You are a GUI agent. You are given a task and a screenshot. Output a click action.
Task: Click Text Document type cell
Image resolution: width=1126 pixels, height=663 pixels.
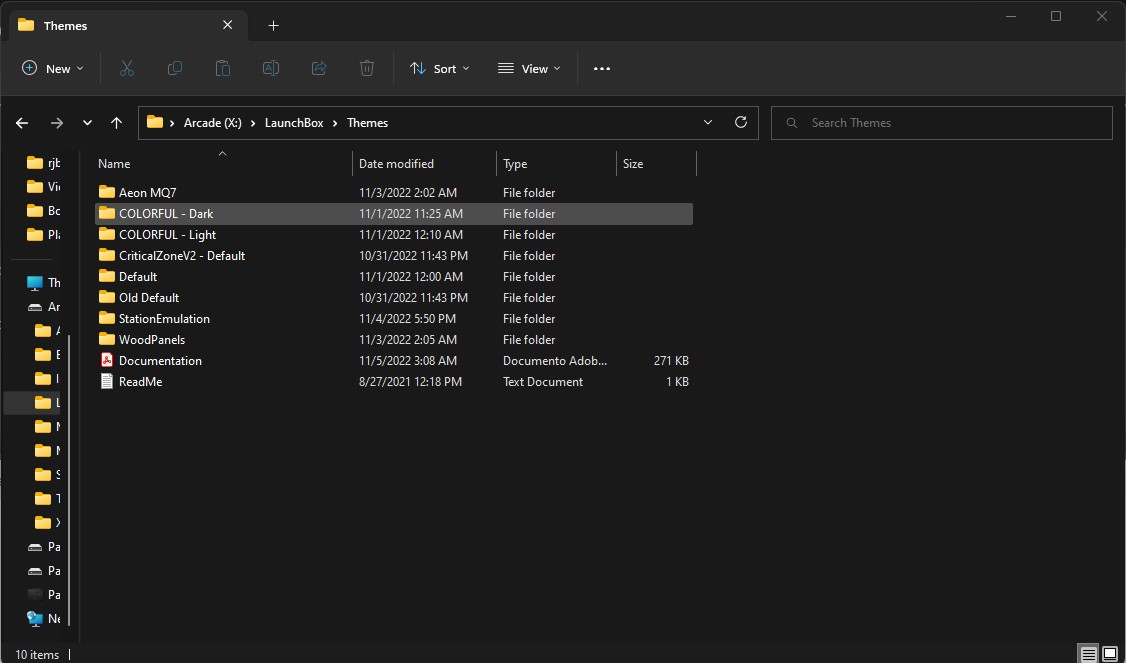(543, 381)
